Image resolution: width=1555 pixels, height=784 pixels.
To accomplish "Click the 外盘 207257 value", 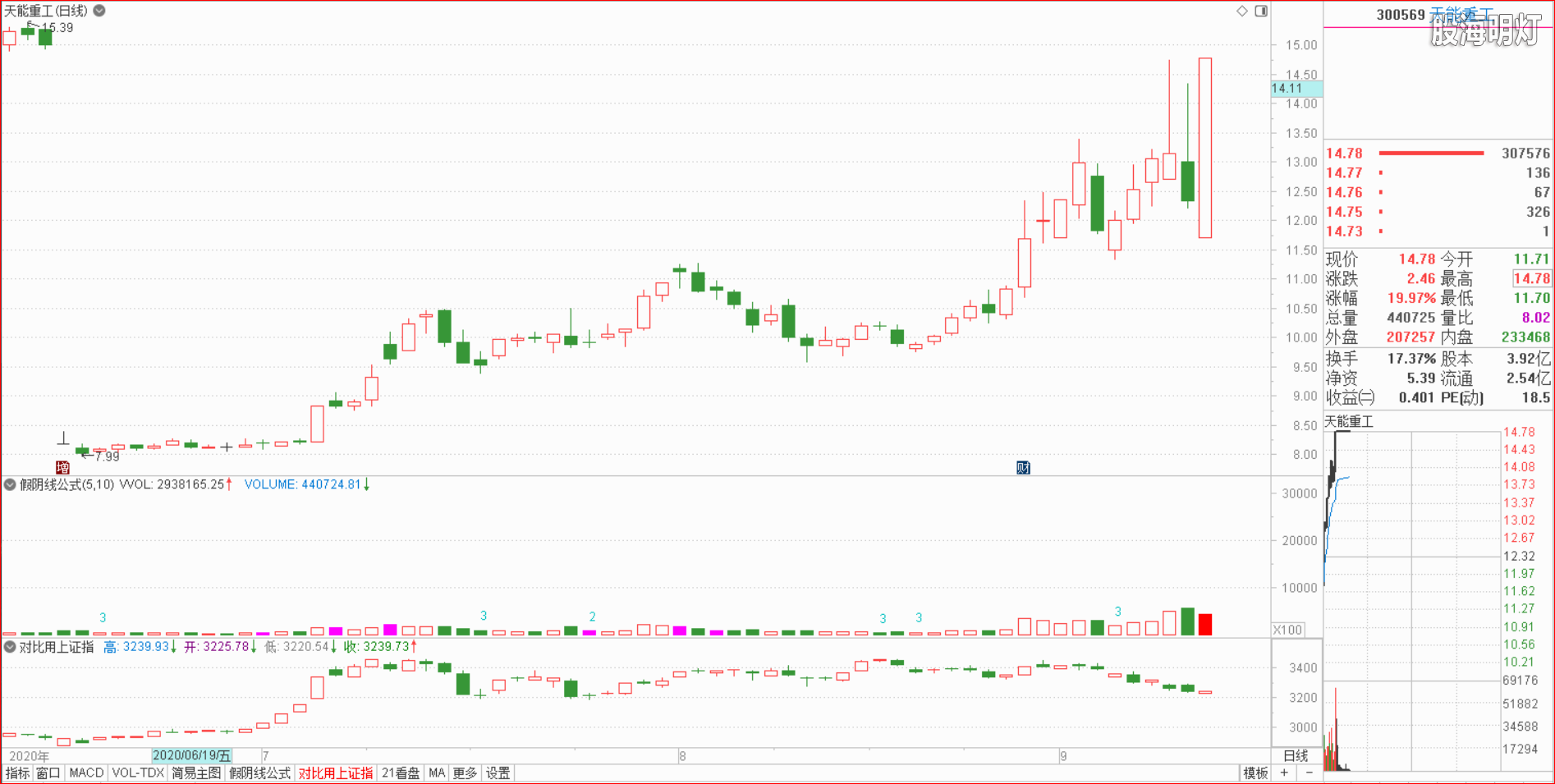I will point(1411,337).
